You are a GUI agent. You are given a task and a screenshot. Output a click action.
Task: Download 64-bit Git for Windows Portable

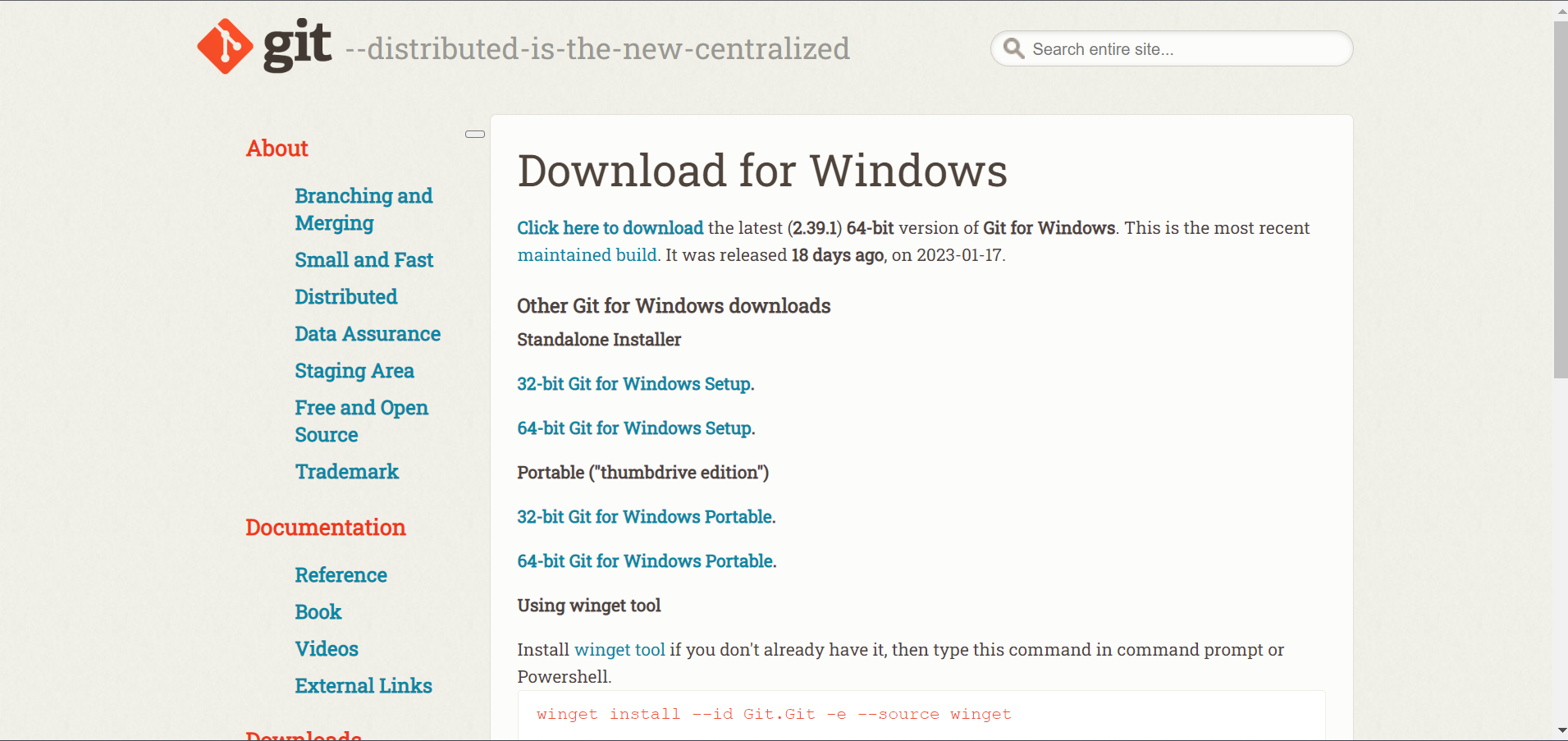[x=646, y=561]
